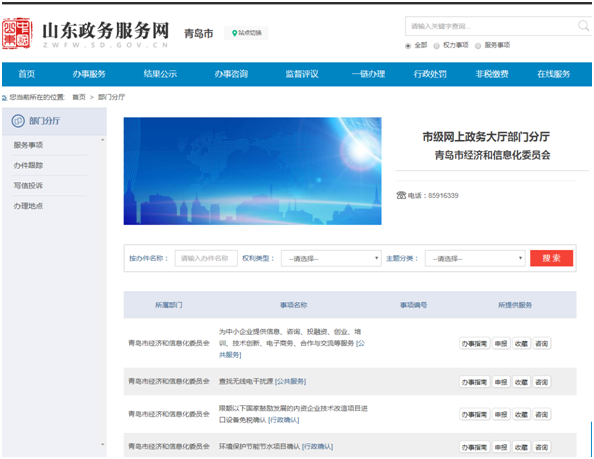Click 办事指南 for 进口设备免税确认 row
Image resolution: width=594 pixels, height=459 pixels.
click(474, 415)
